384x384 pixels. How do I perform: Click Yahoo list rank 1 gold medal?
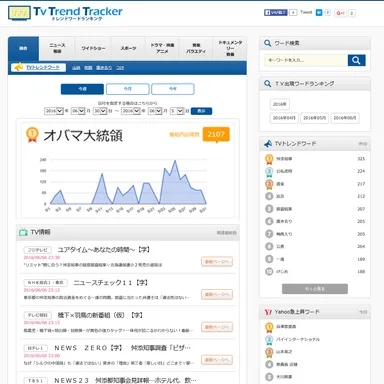(269, 327)
